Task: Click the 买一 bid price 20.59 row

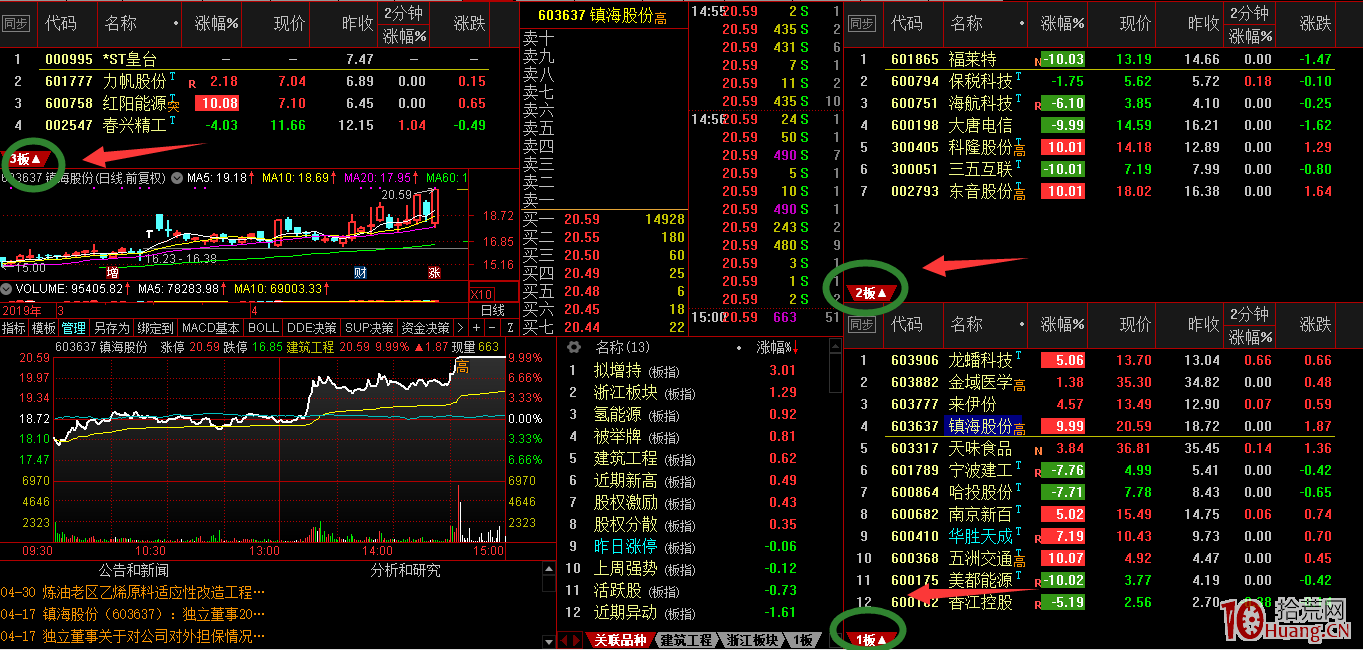Action: (604, 219)
